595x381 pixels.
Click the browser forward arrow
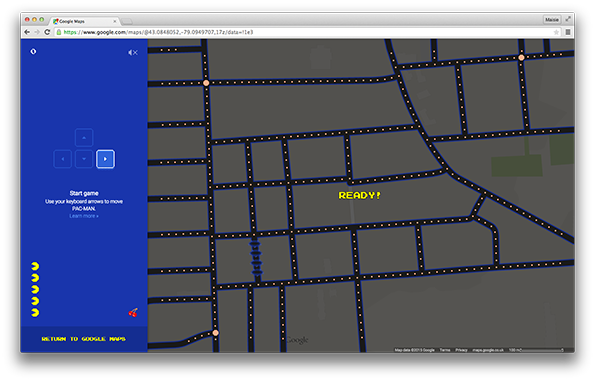(37, 32)
